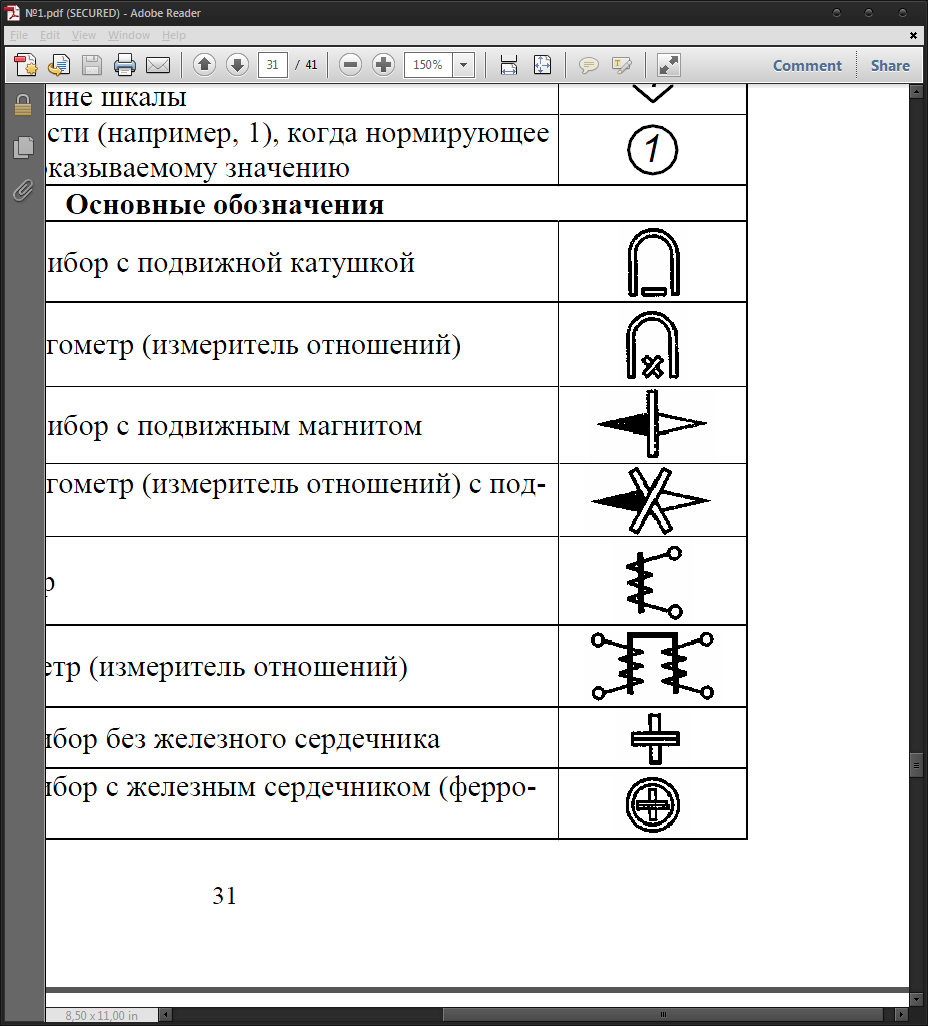Click the moving magnet arrow symbol
928x1026 pixels.
point(652,424)
